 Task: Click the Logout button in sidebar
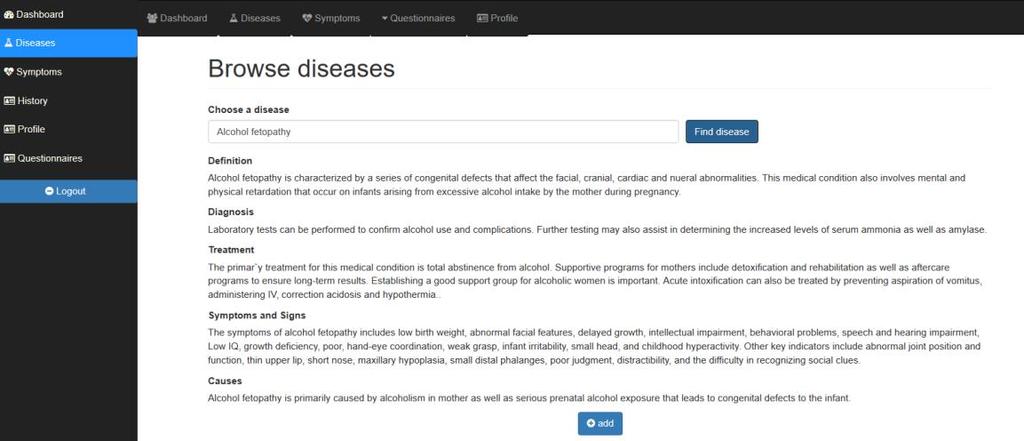pyautogui.click(x=69, y=191)
